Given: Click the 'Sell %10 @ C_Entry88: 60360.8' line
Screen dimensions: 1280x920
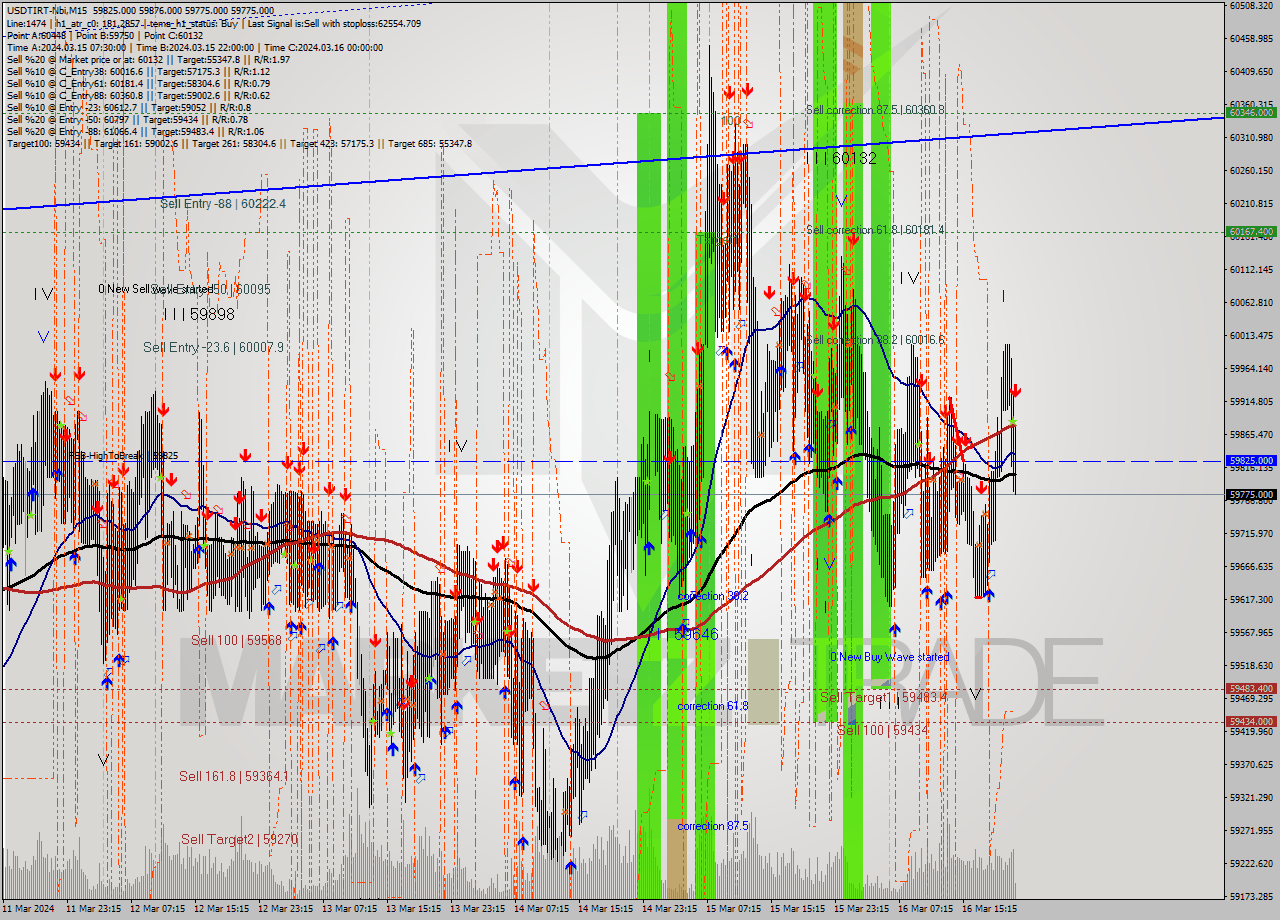Looking at the screenshot, I should point(138,95).
